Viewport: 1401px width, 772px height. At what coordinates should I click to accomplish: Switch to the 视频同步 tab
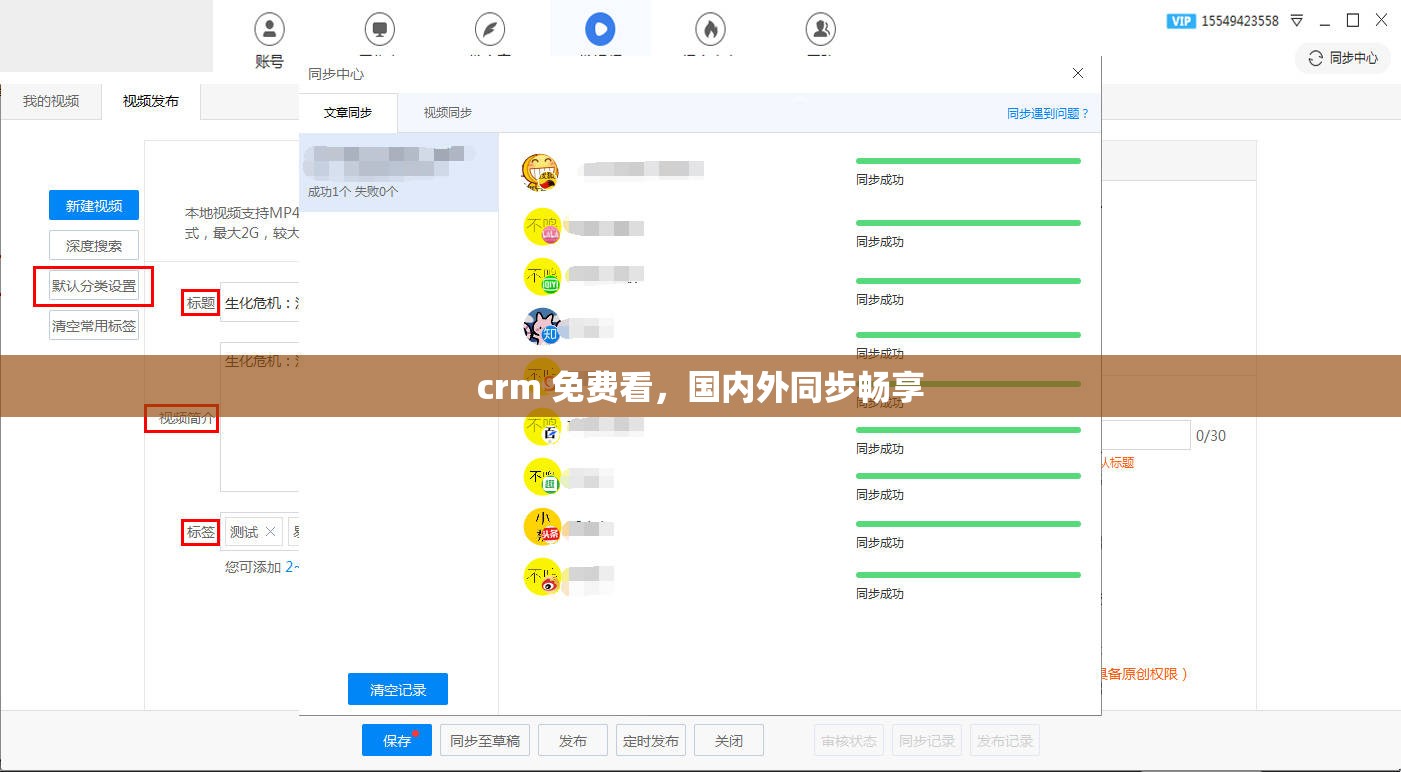tap(446, 113)
